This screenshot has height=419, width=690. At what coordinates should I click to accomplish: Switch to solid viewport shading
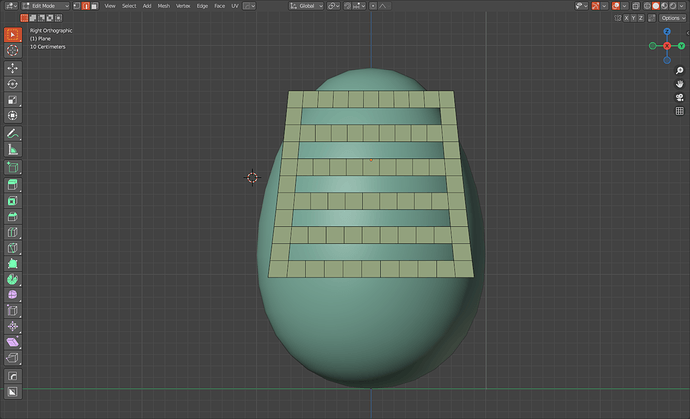tap(656, 6)
